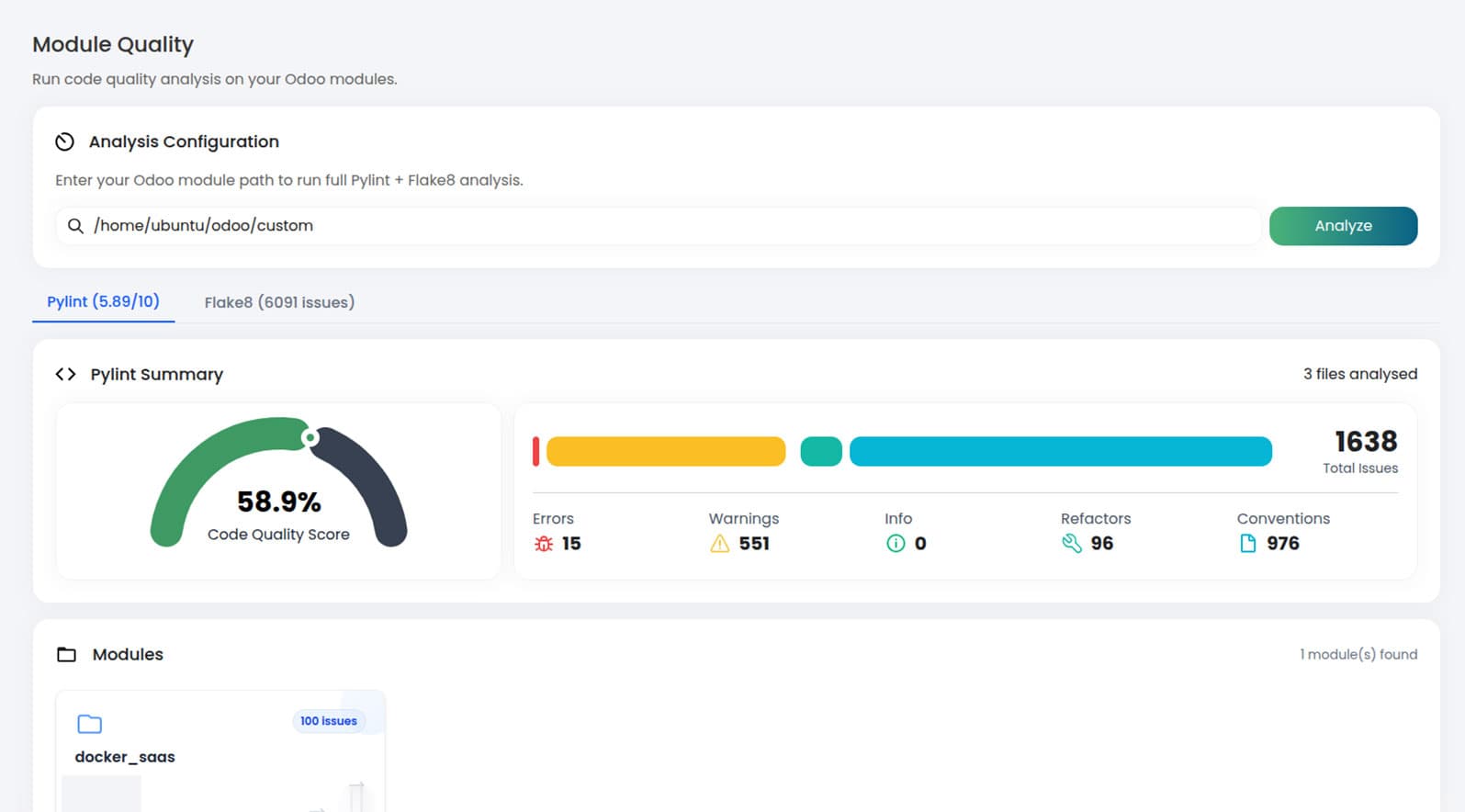Click the green Info circle icon
The width and height of the screenshot is (1465, 812).
click(896, 544)
